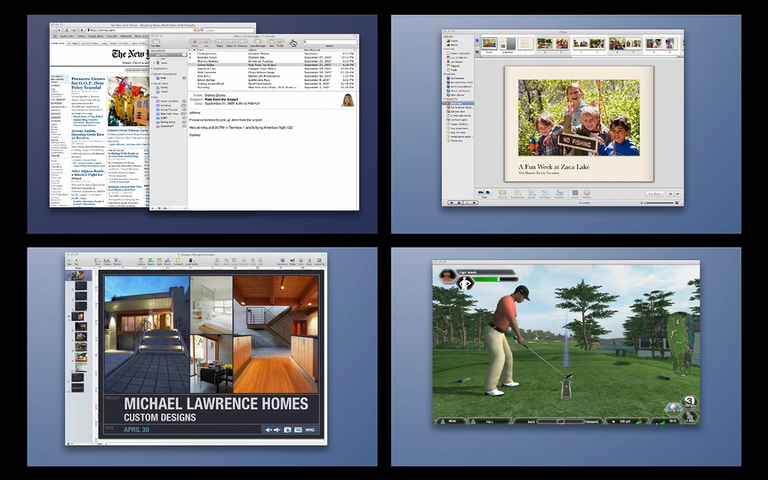Select the Inbox mailbox in Mail sidebar
768x480 pixels.
click(x=167, y=55)
